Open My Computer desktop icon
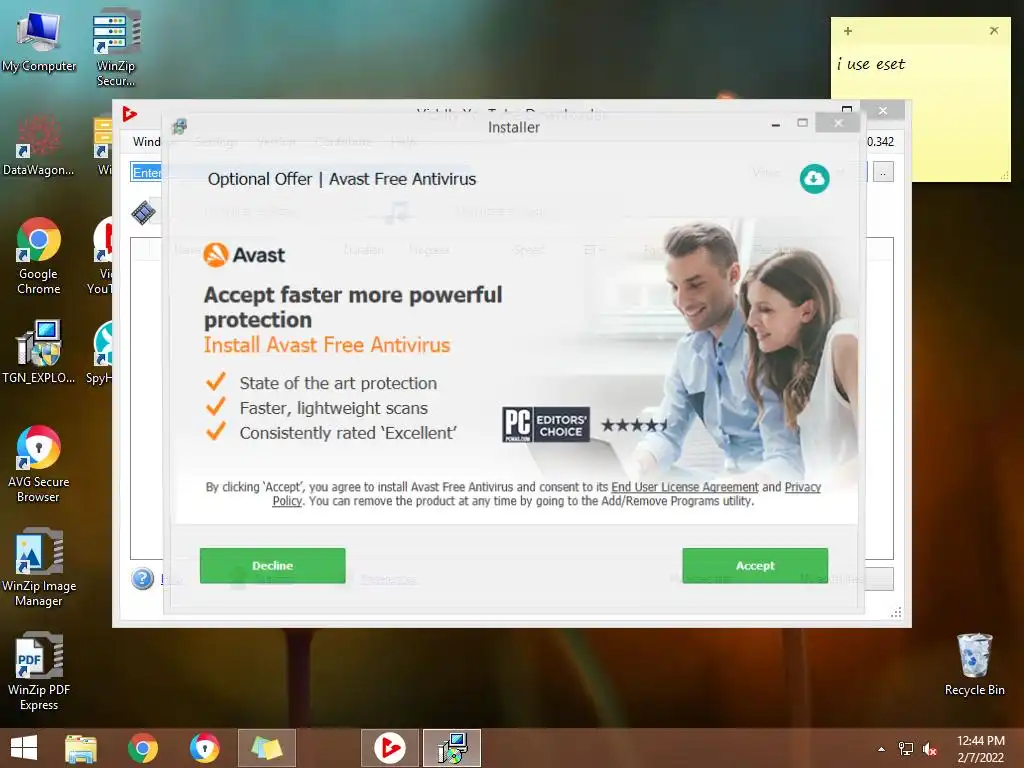Image resolution: width=1024 pixels, height=768 pixels. (x=39, y=41)
